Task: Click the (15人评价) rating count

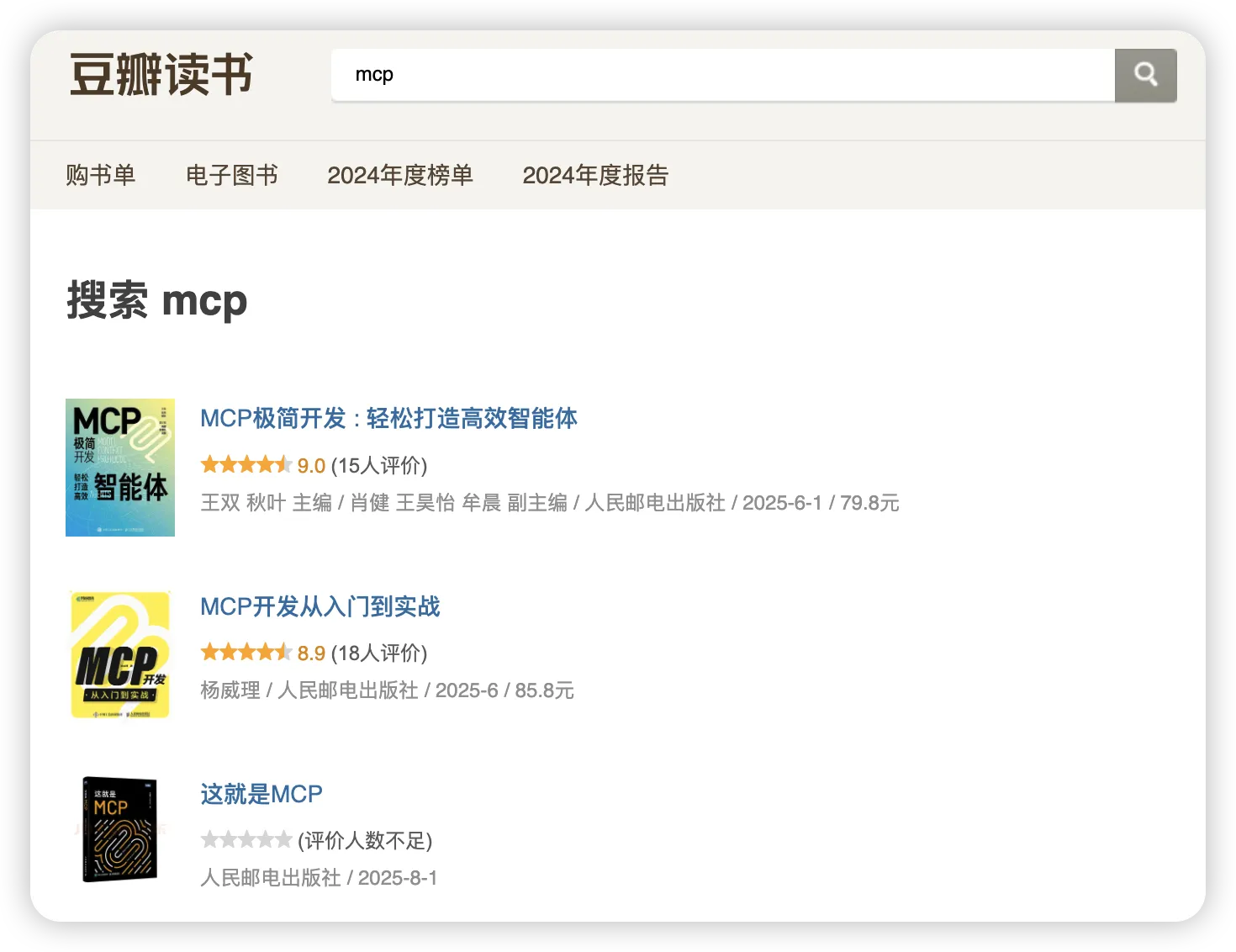Action: tap(379, 466)
